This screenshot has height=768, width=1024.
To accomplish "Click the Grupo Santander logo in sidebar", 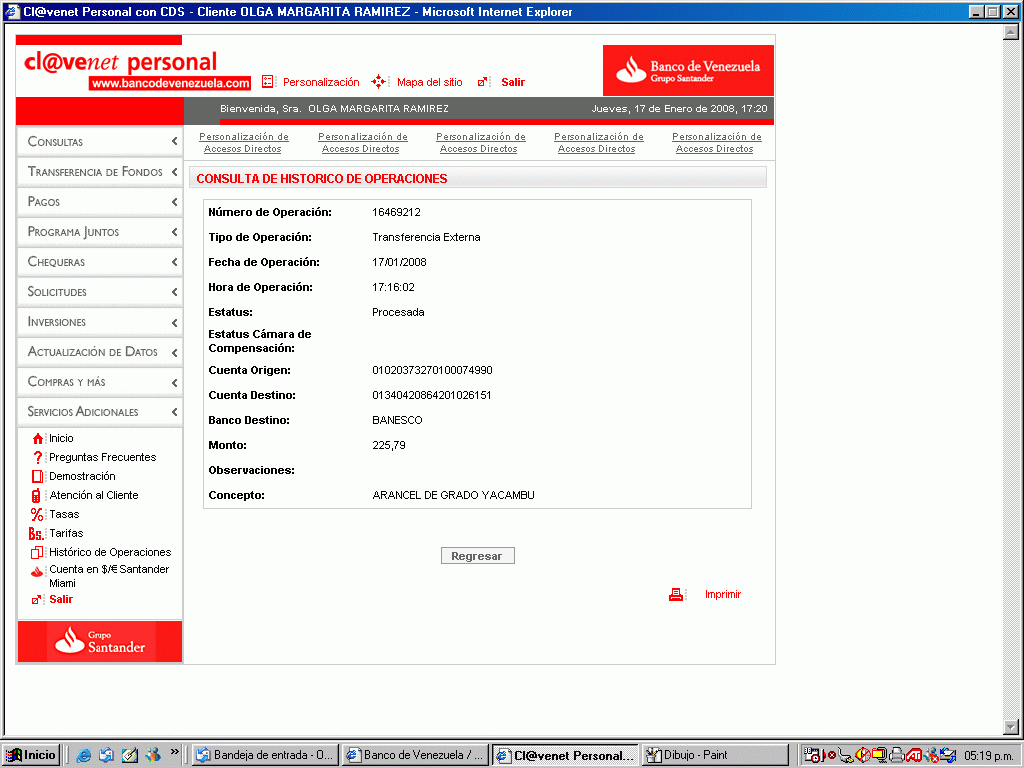I will pos(100,641).
